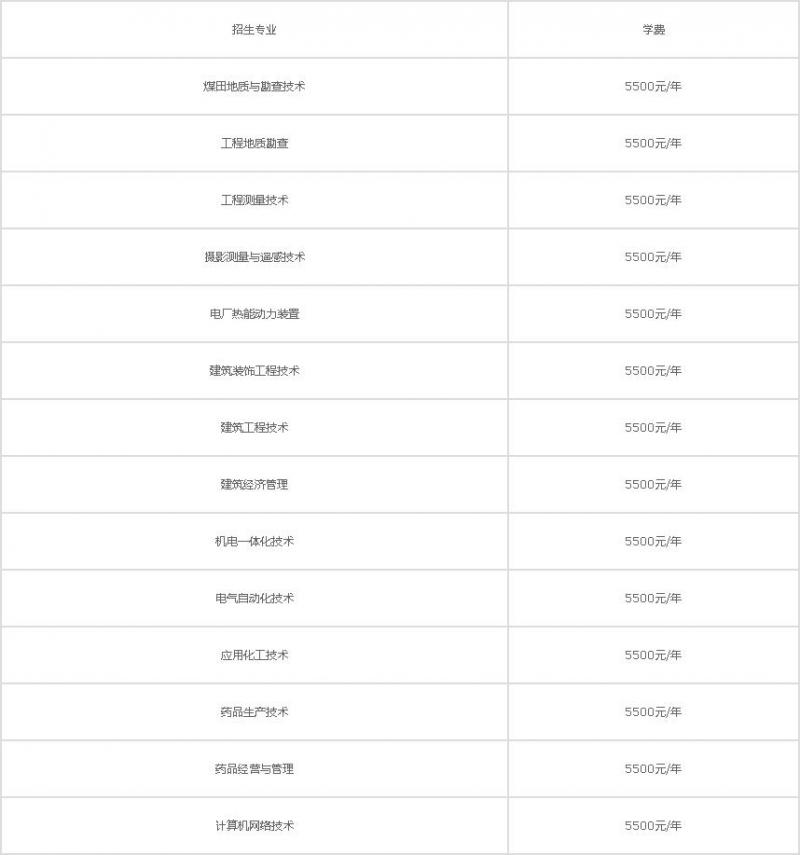800x855 pixels.
Task: Select the 应用化工技术 table cell
Action: (254, 656)
